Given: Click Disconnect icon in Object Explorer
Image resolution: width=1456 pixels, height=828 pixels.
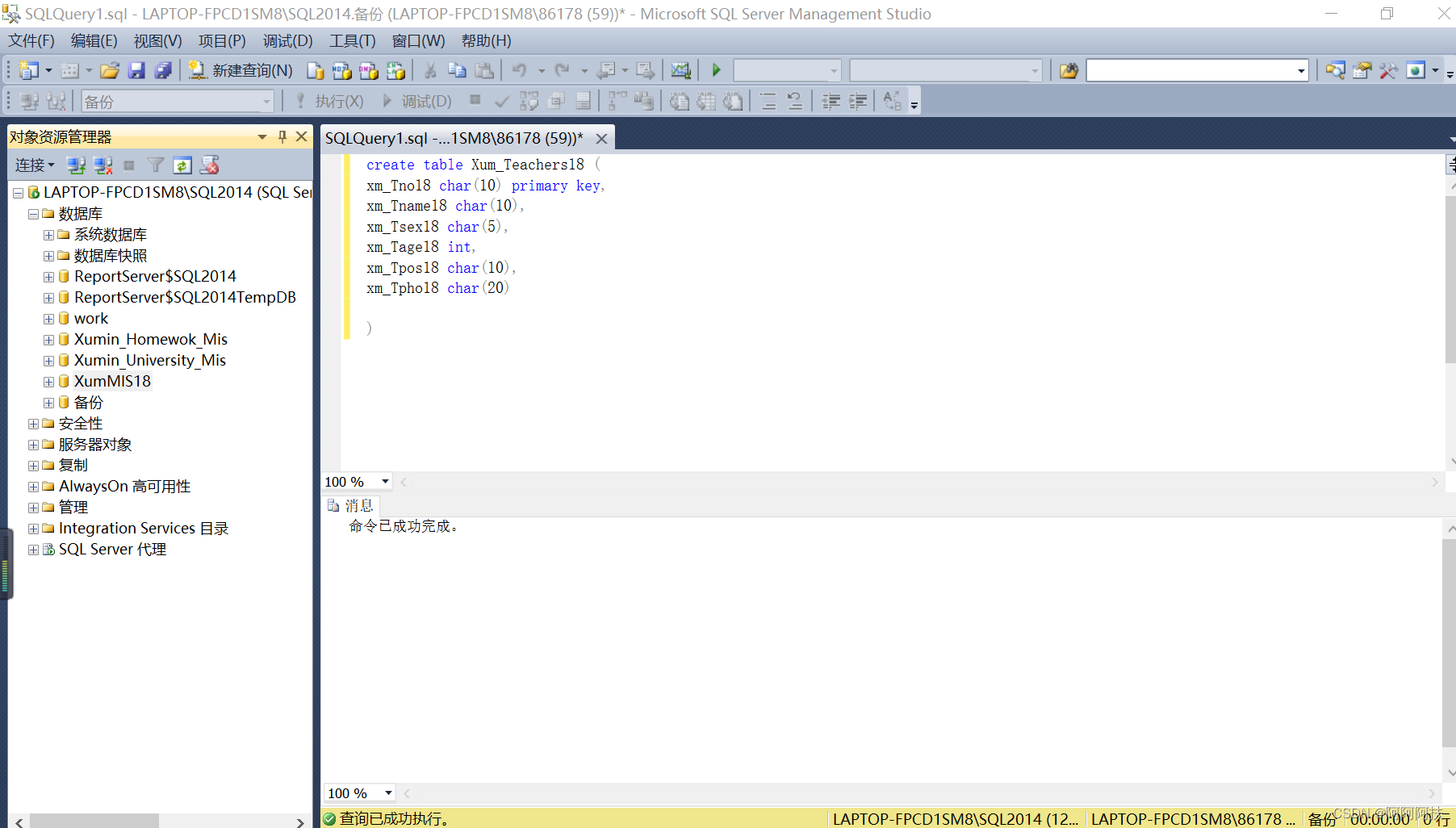Looking at the screenshot, I should [x=103, y=165].
